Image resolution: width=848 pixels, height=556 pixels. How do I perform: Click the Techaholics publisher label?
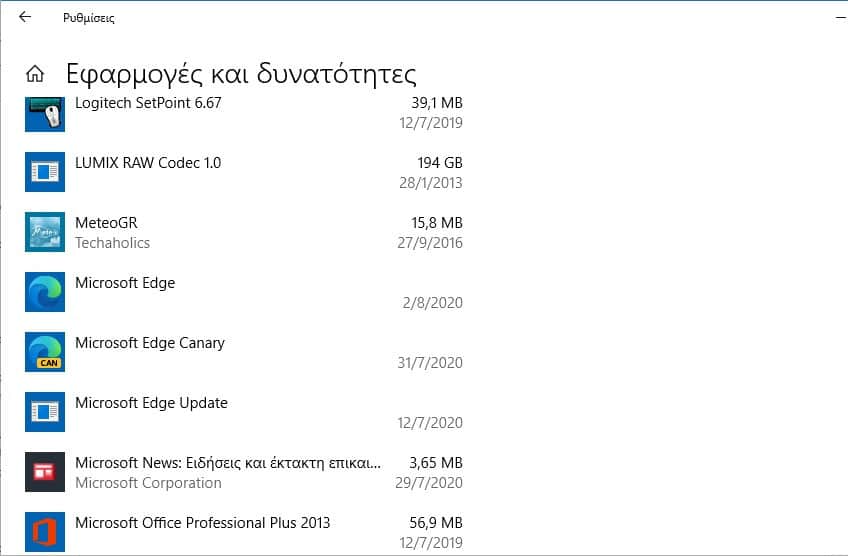point(112,243)
